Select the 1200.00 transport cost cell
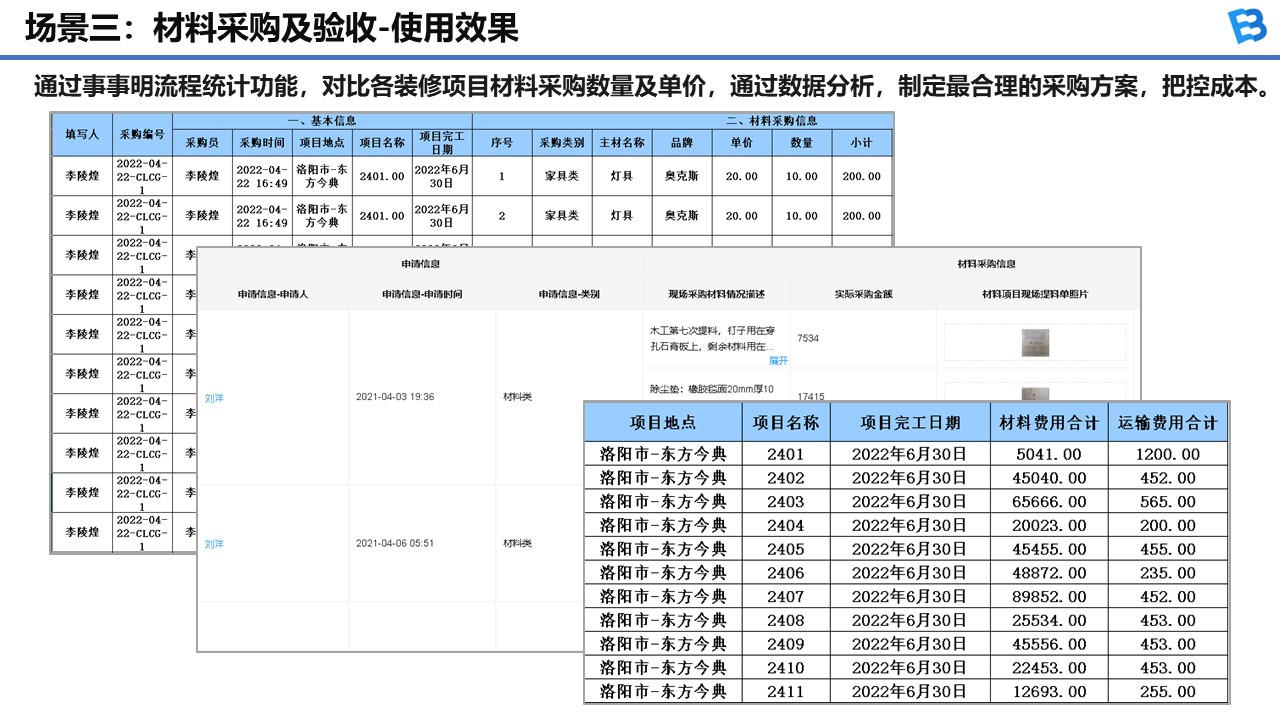The width and height of the screenshot is (1280, 720). pyautogui.click(x=1169, y=454)
